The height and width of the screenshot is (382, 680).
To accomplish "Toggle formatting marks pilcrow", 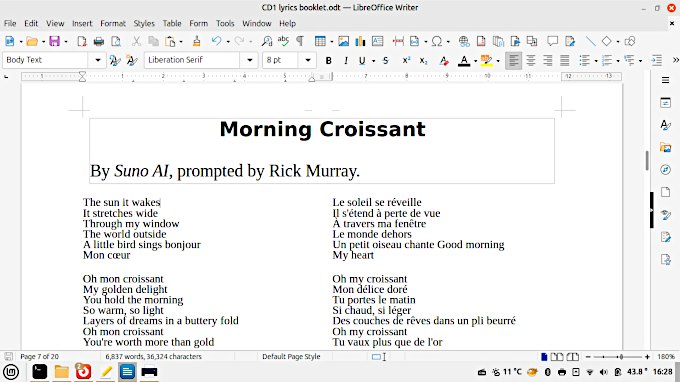I will 300,41.
